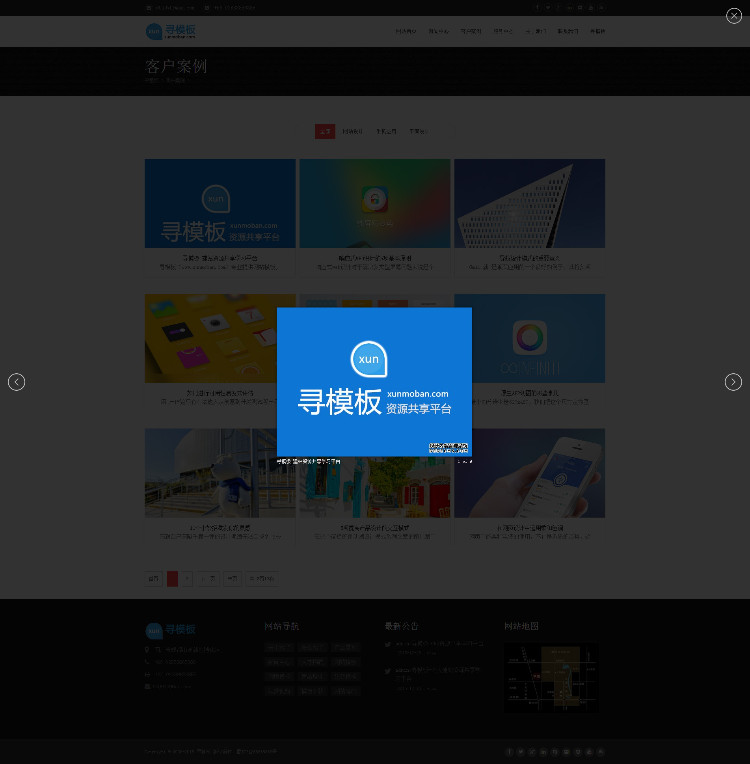
Task: Click the red current page button in pagination
Action: [x=173, y=579]
